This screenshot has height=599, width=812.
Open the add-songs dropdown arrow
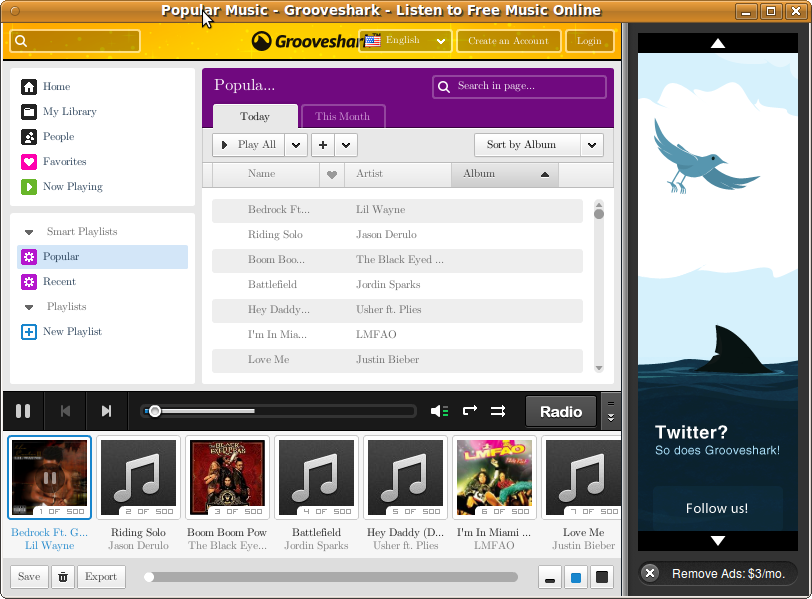pyautogui.click(x=346, y=145)
